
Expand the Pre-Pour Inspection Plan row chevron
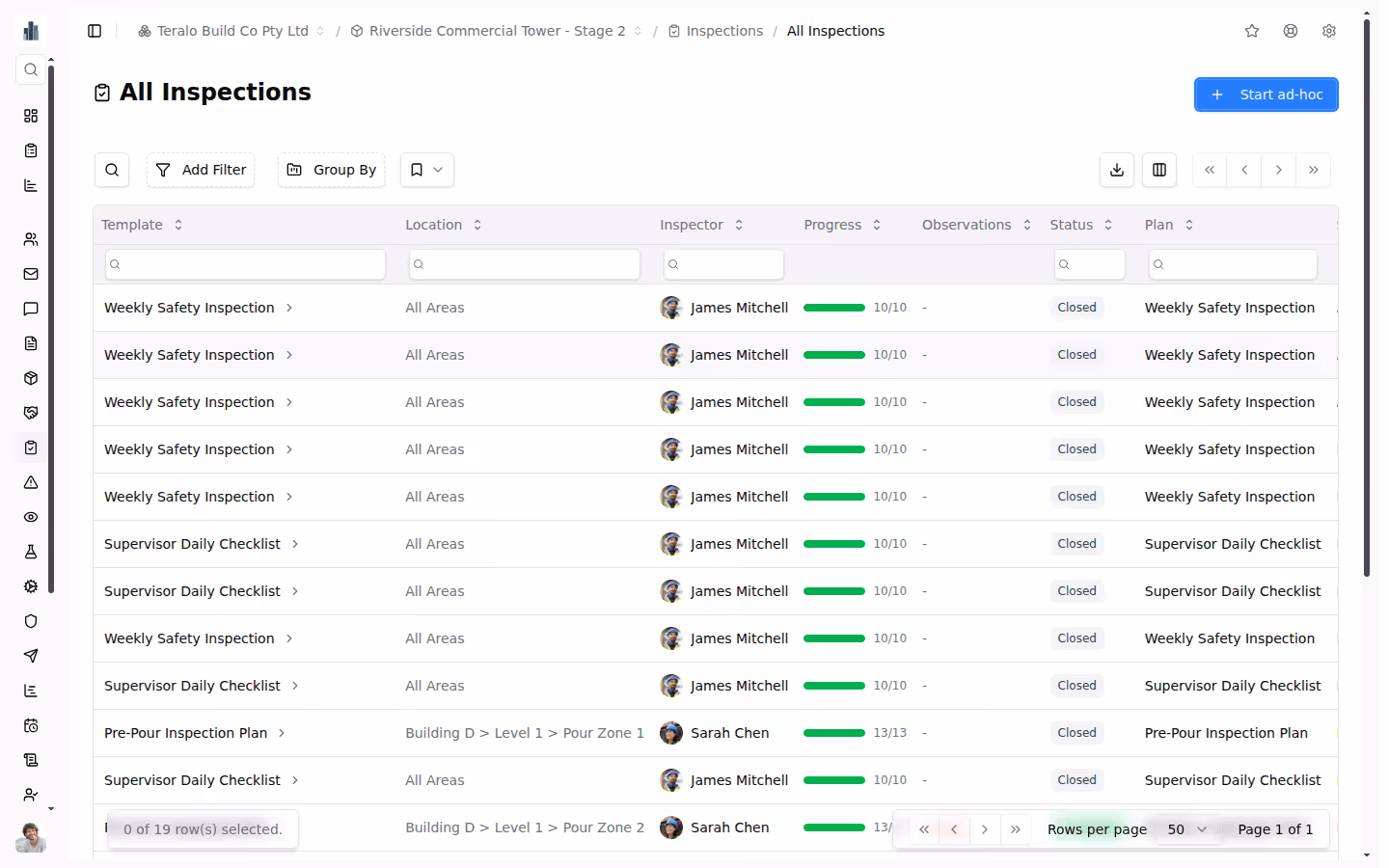(x=282, y=733)
